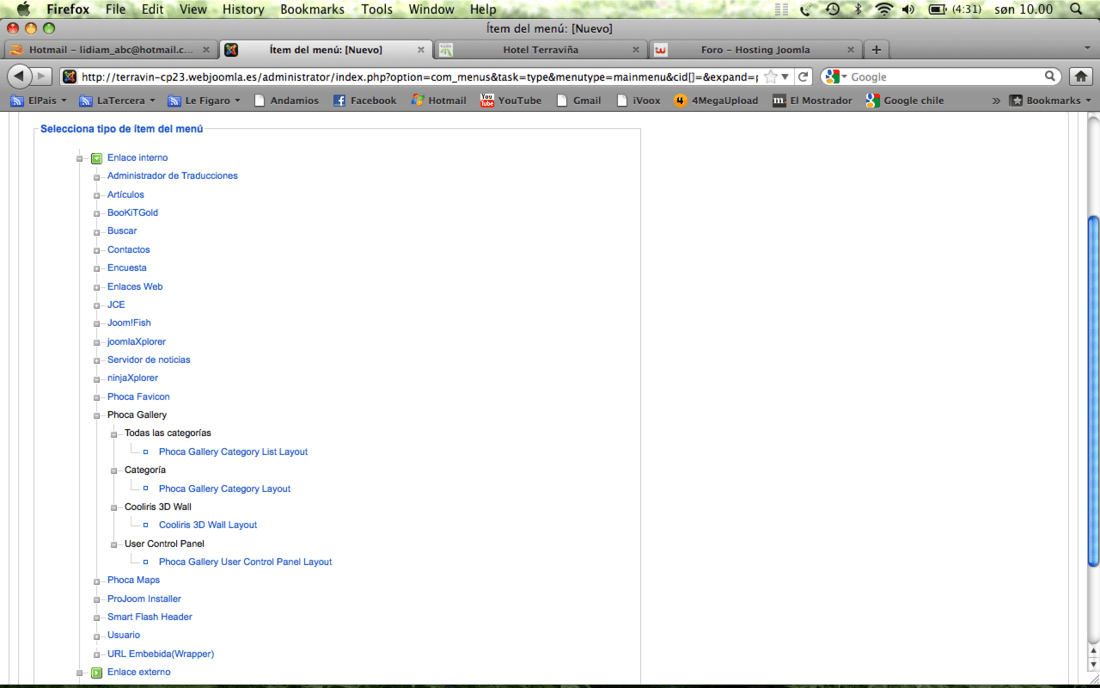Click the battery status icon

pyautogui.click(x=937, y=9)
